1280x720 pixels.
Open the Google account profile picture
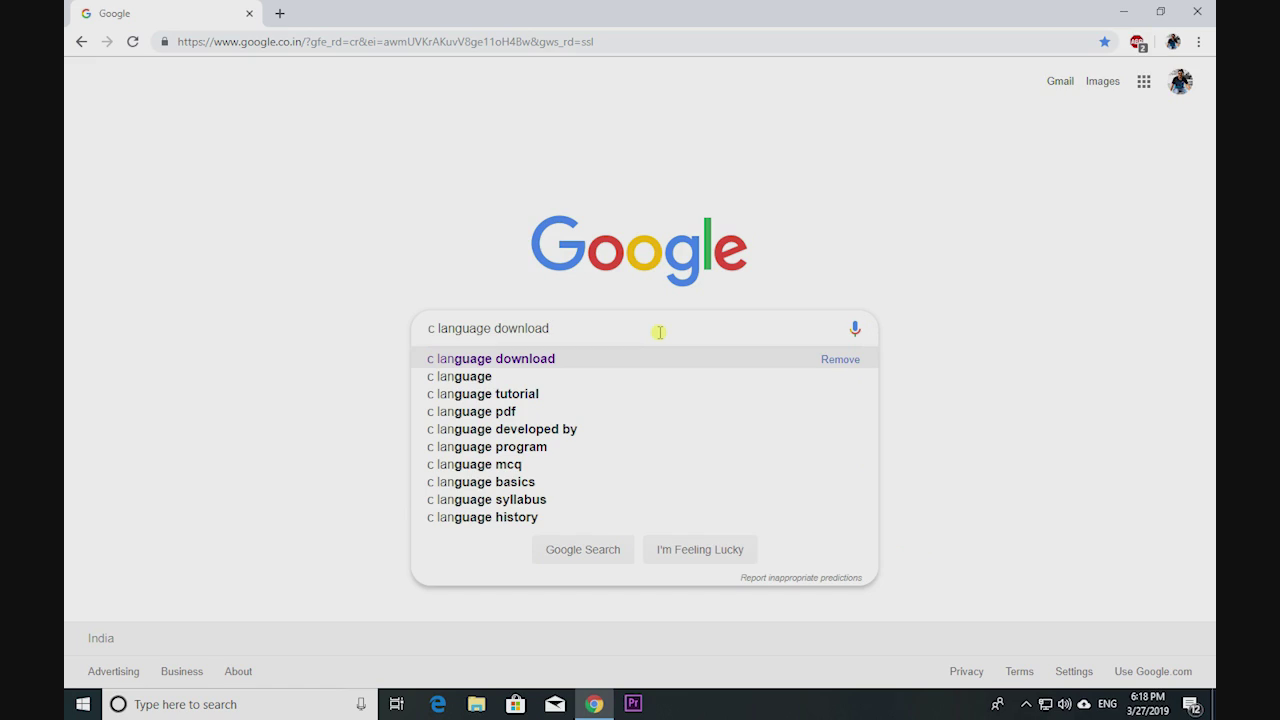click(x=1180, y=82)
